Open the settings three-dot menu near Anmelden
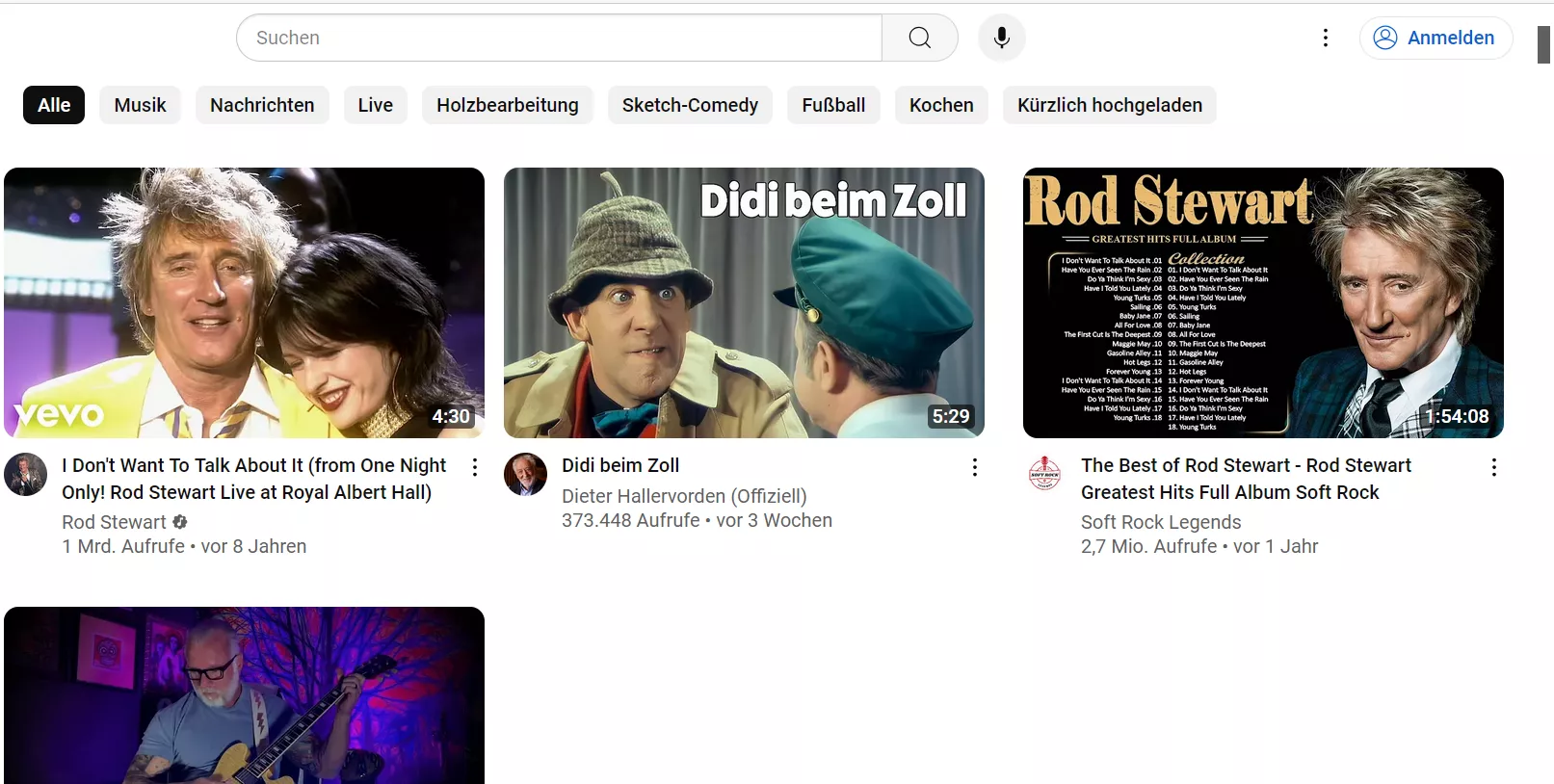1554x784 pixels. [x=1325, y=38]
